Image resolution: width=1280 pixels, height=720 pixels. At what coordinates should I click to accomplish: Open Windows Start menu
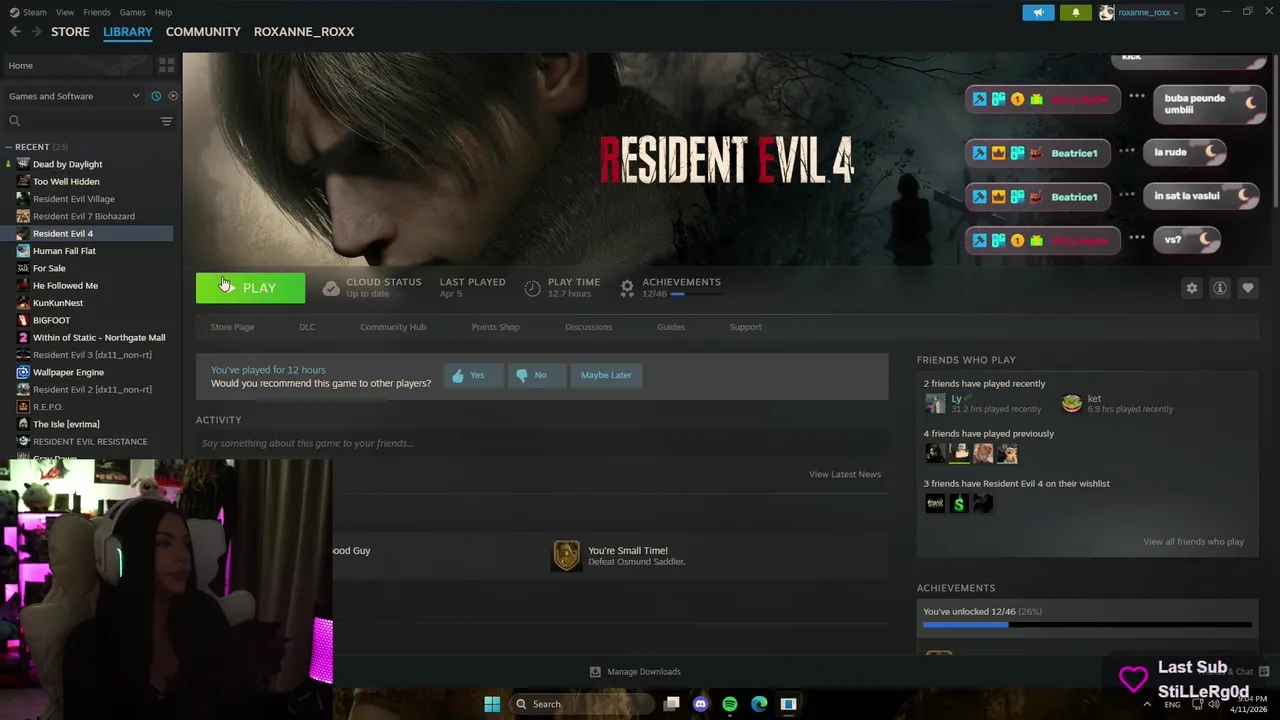tap(492, 704)
